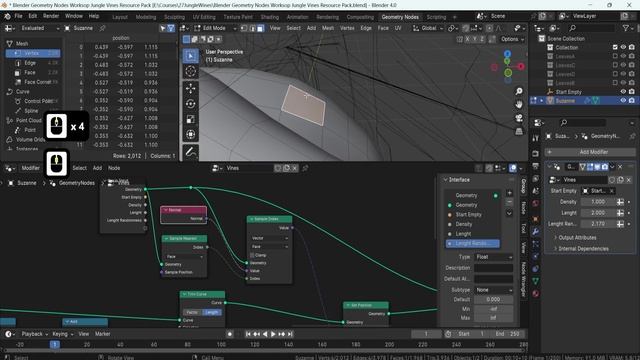Select the Rotate tool in viewport toolbar
This screenshot has width=640, height=360.
point(190,104)
